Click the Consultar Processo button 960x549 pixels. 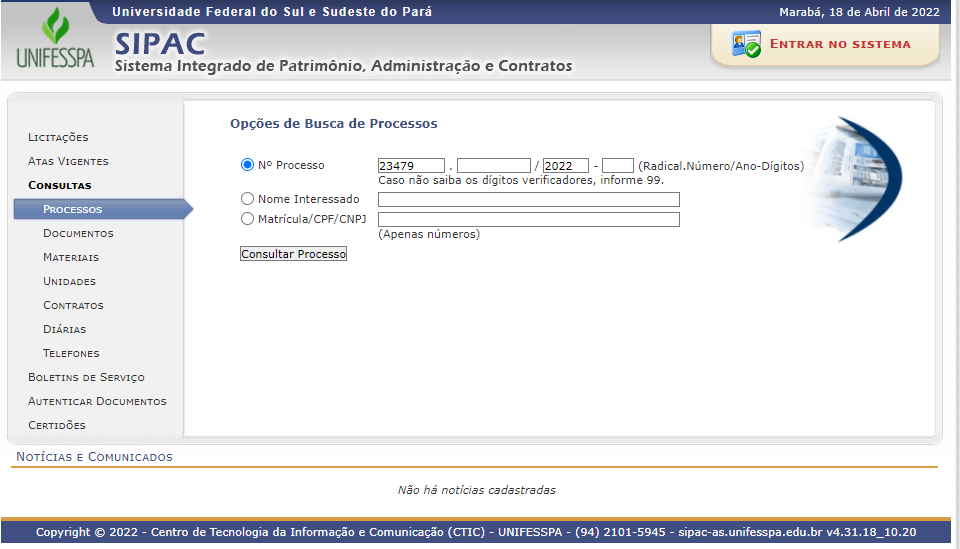[293, 254]
